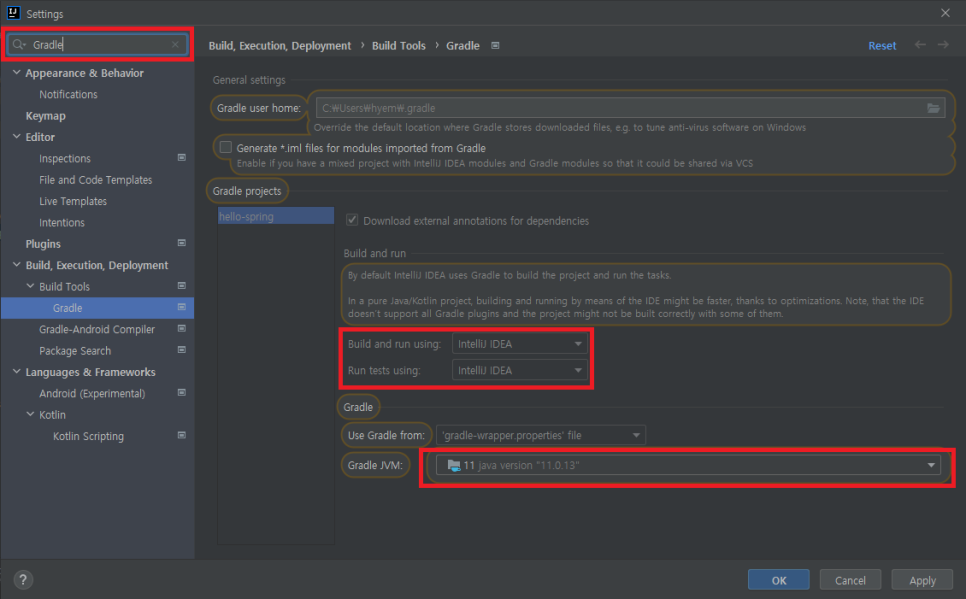
Task: Click project-level icon beside Build Tools
Action: coord(182,286)
